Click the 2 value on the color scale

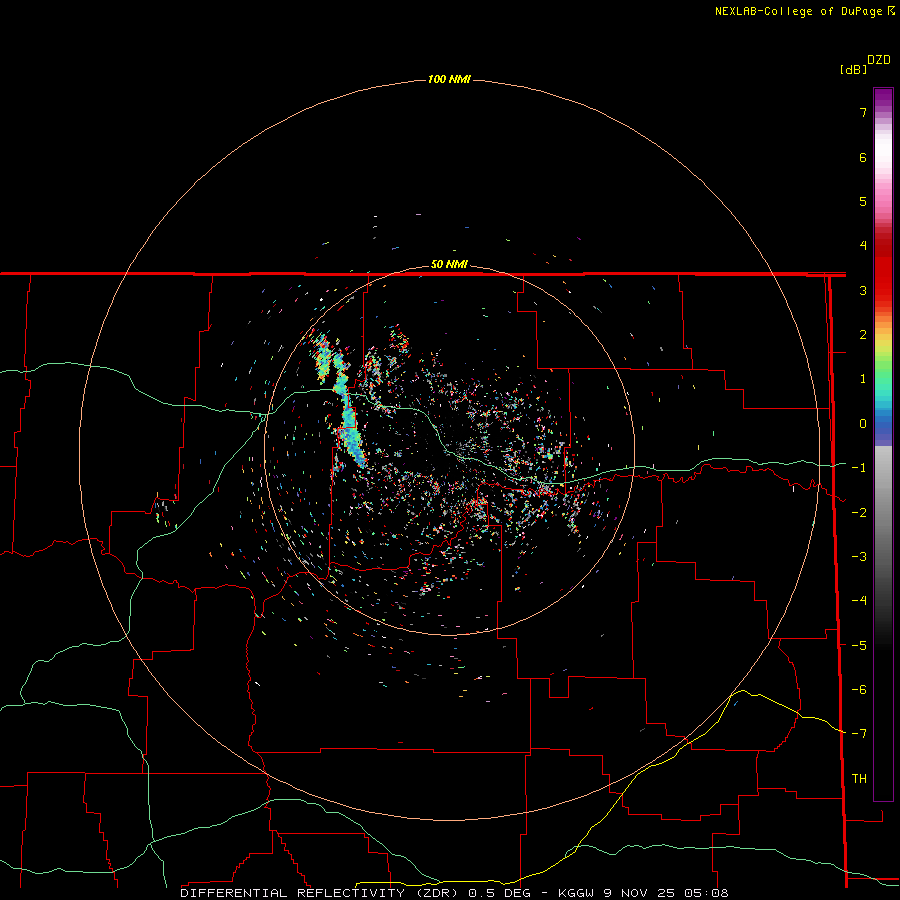pos(863,335)
